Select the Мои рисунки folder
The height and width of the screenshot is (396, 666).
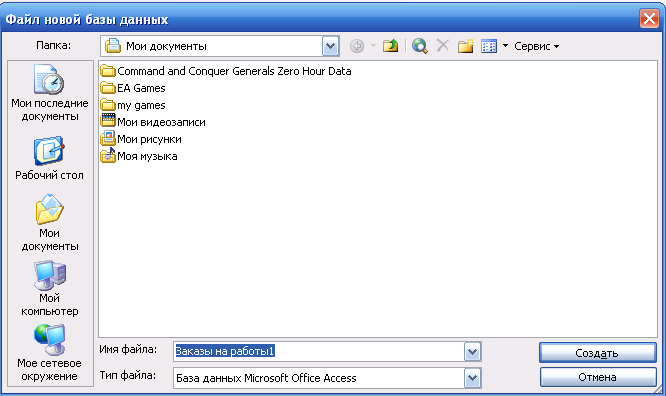pyautogui.click(x=141, y=139)
